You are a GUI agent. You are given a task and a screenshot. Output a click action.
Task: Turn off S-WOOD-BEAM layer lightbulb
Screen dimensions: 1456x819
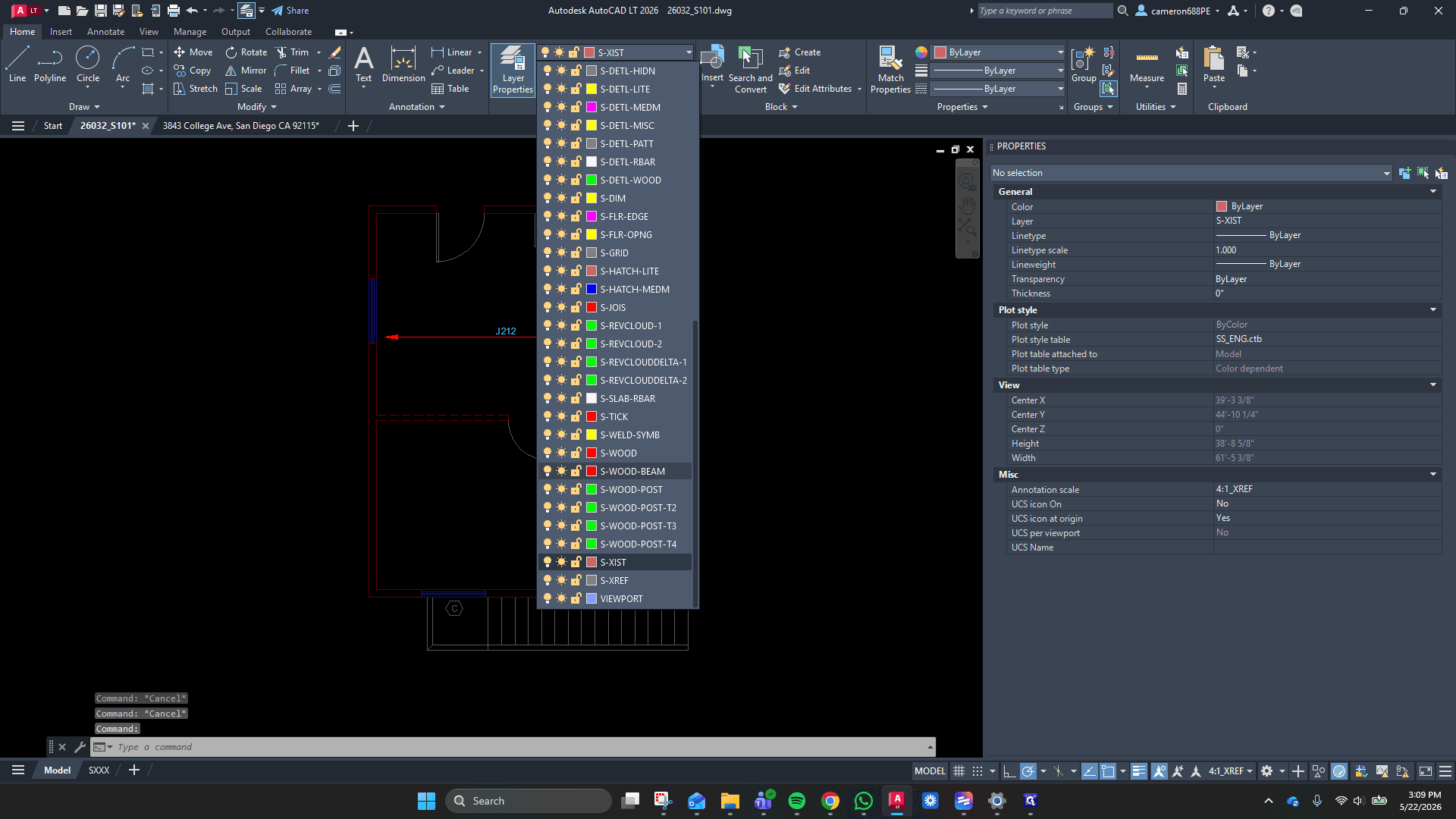coord(548,471)
